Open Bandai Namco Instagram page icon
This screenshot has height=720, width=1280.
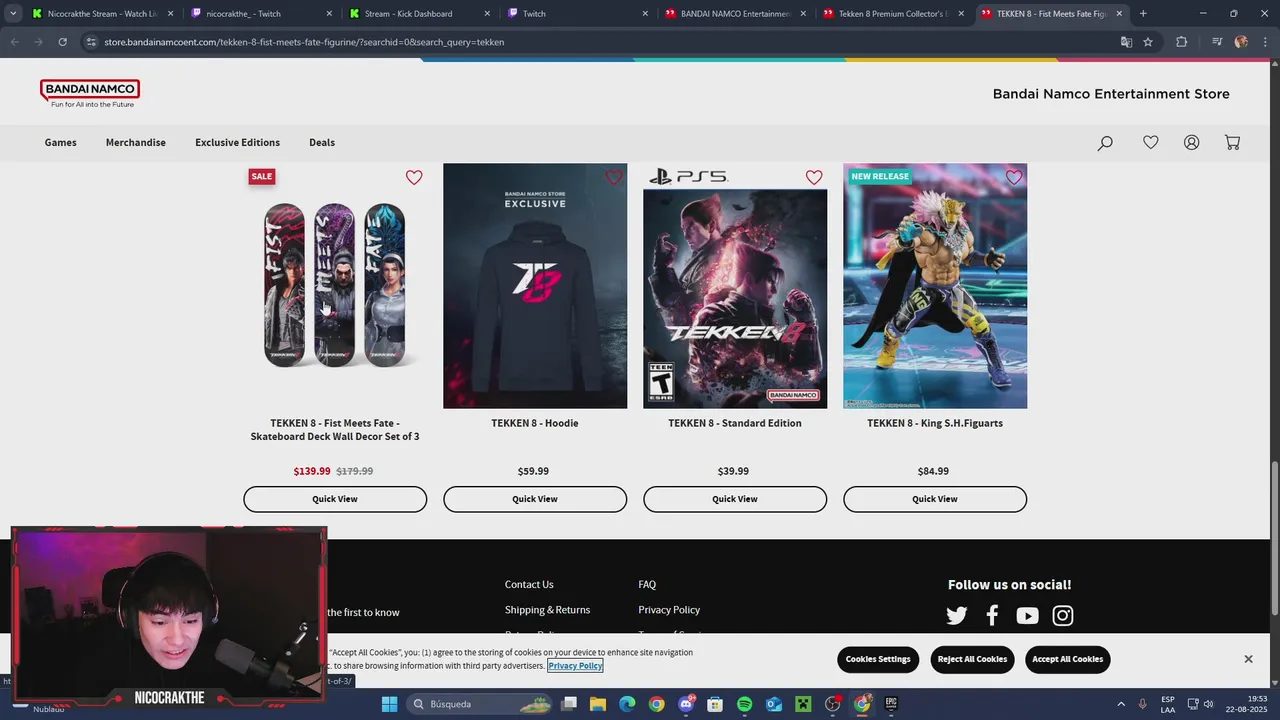[1063, 616]
